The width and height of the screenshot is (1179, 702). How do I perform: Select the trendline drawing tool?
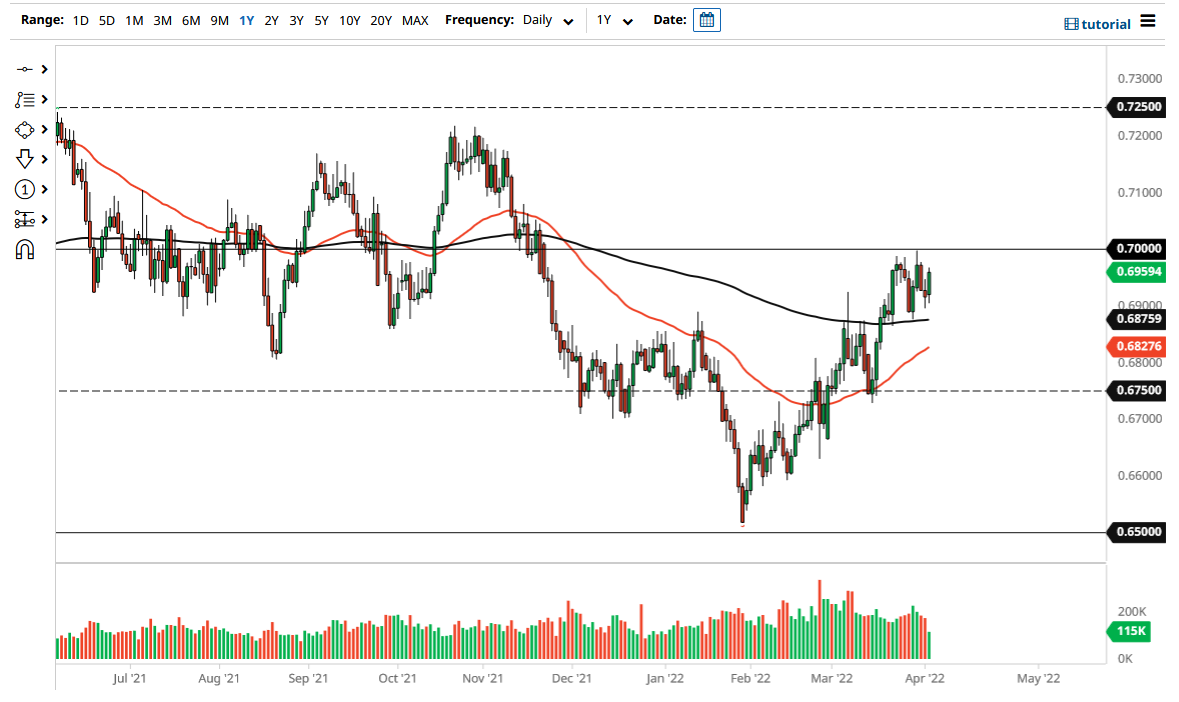pos(25,70)
